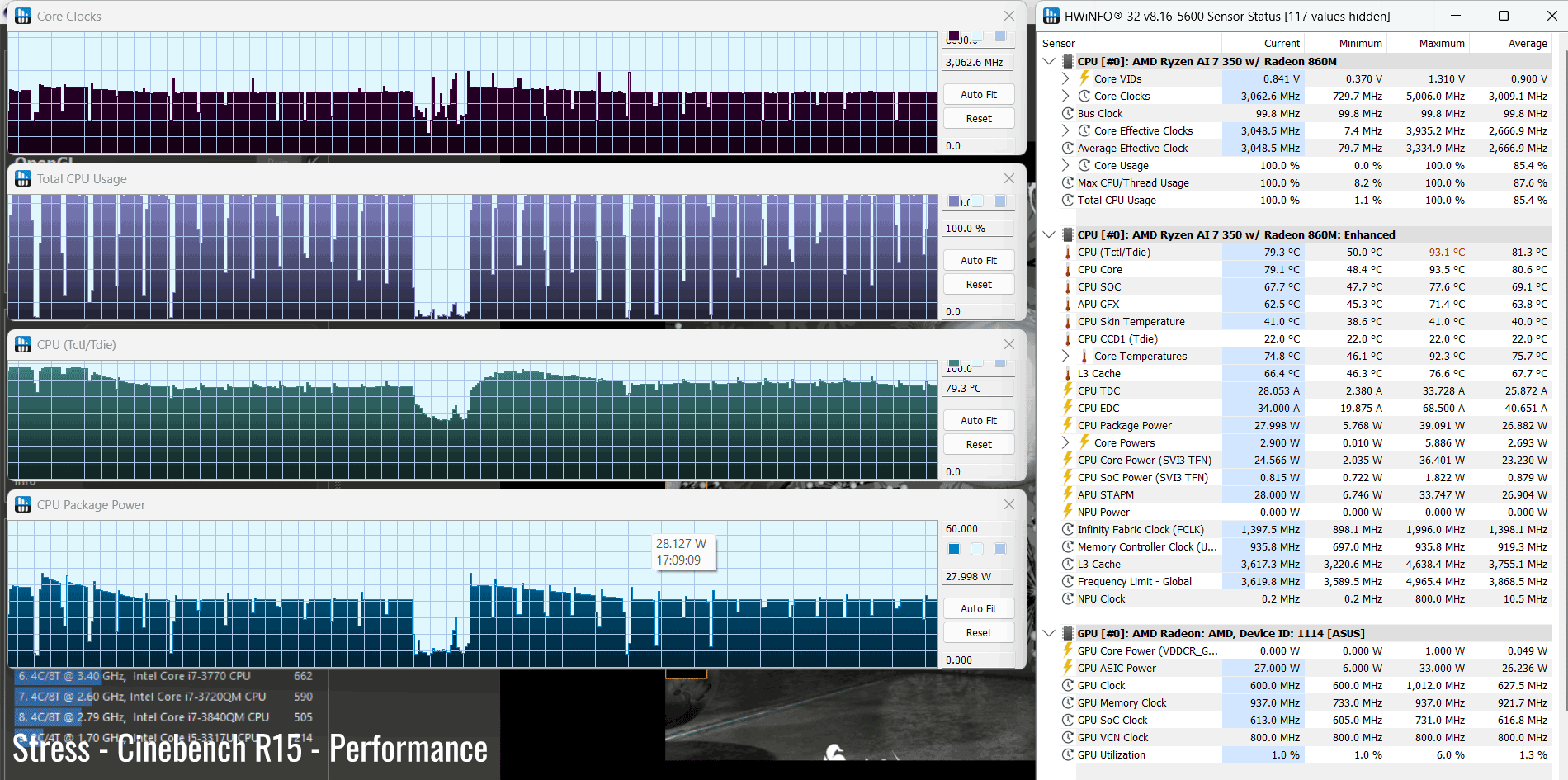The width and height of the screenshot is (1568, 780).
Task: Click Auto Fit in Core Clocks graph
Action: coord(979,94)
